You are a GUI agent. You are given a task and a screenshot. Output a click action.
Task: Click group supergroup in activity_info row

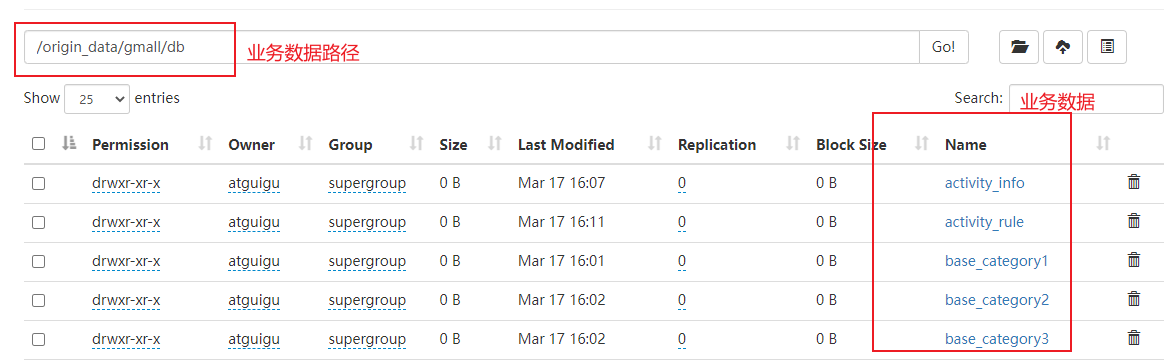pos(367,183)
